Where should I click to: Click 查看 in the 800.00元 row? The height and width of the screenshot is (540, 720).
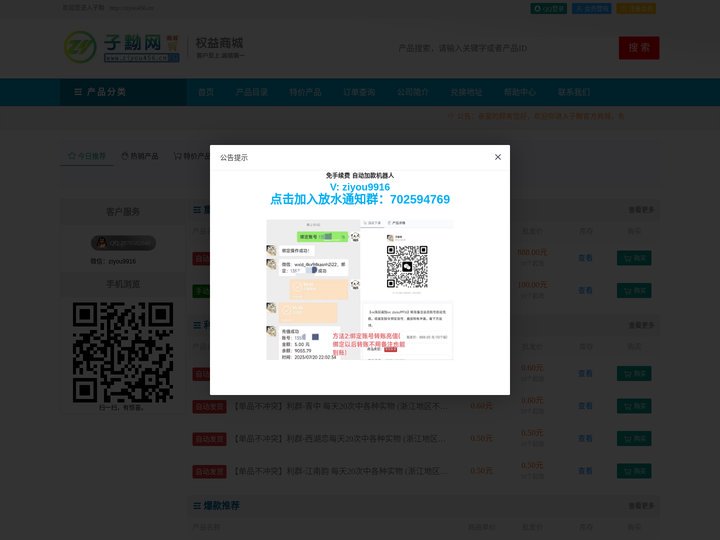(585, 258)
